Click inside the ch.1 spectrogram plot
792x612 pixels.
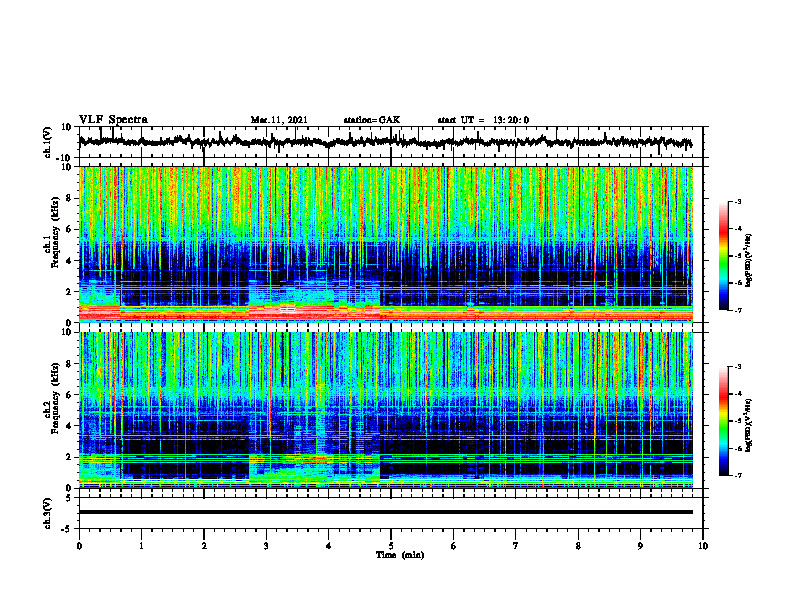(385, 244)
